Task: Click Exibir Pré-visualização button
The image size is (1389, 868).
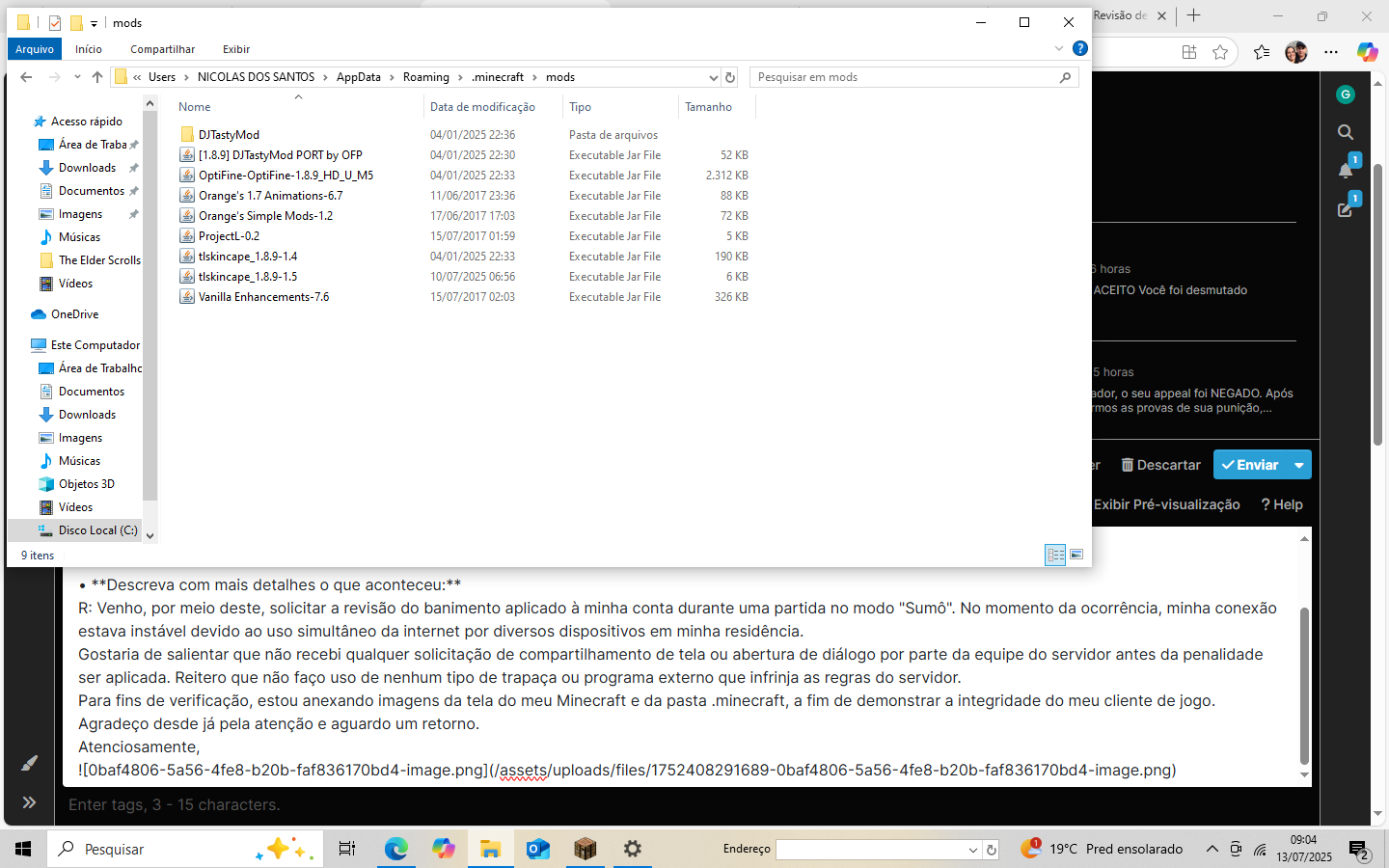Action: [x=1167, y=504]
